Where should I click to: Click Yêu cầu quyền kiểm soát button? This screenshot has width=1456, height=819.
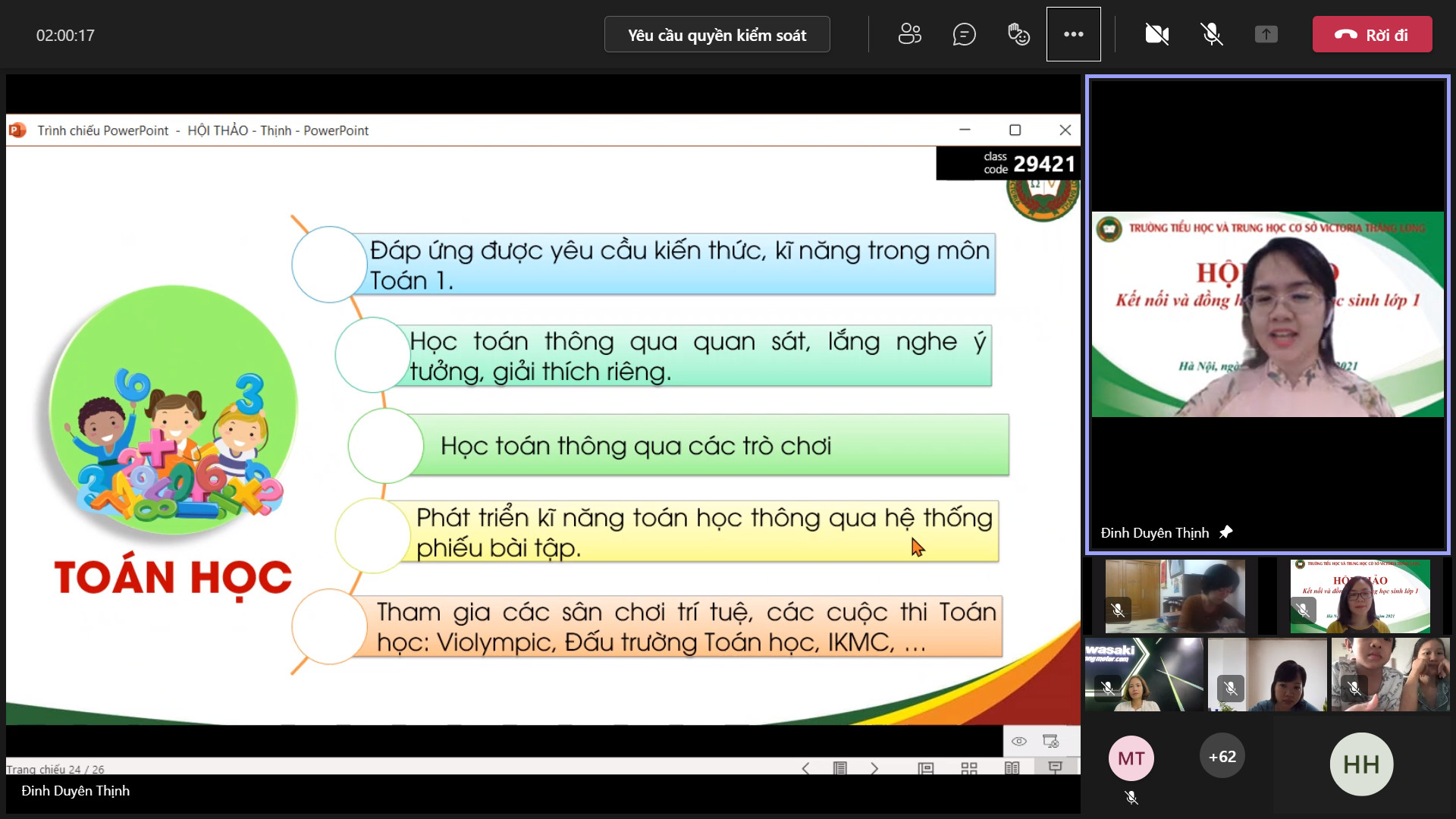[717, 35]
